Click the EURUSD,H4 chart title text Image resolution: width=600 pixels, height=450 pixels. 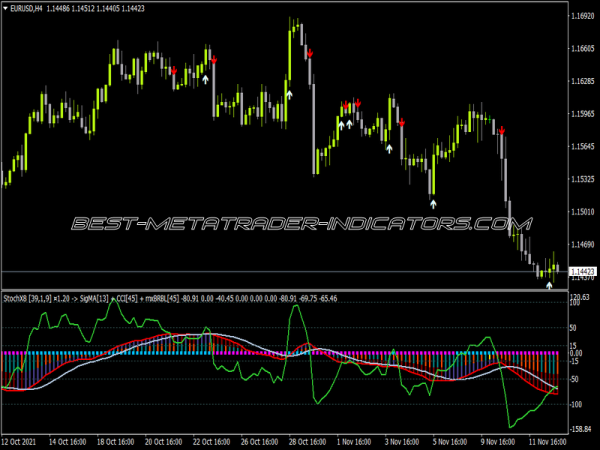(26, 8)
